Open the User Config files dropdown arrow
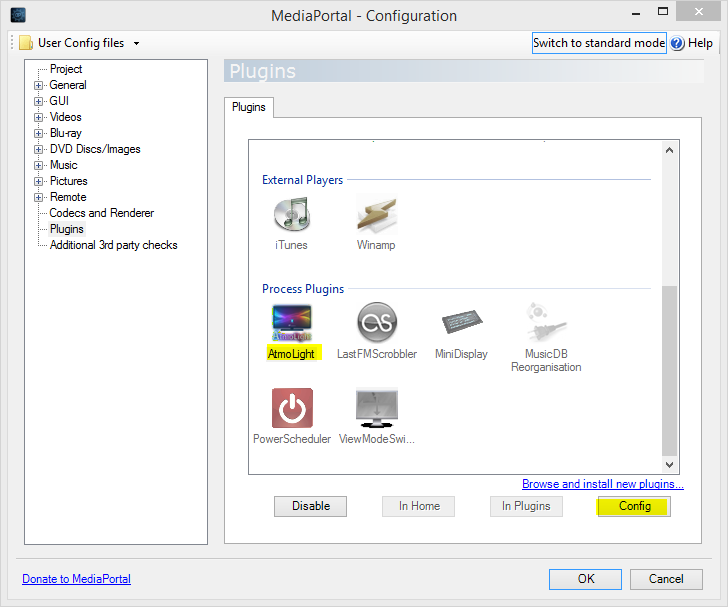The height and width of the screenshot is (607, 728). (x=136, y=44)
